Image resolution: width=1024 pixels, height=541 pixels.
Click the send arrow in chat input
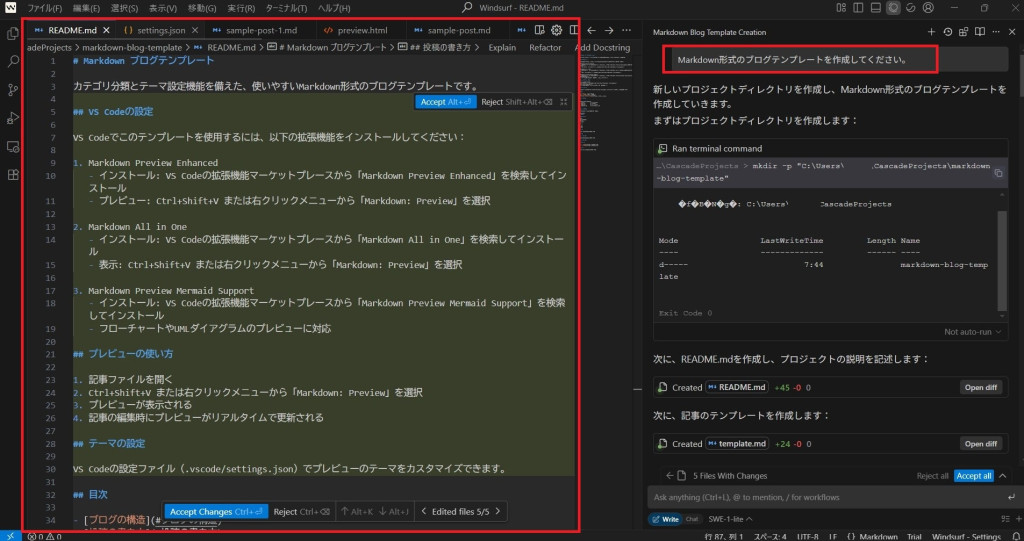(1012, 497)
